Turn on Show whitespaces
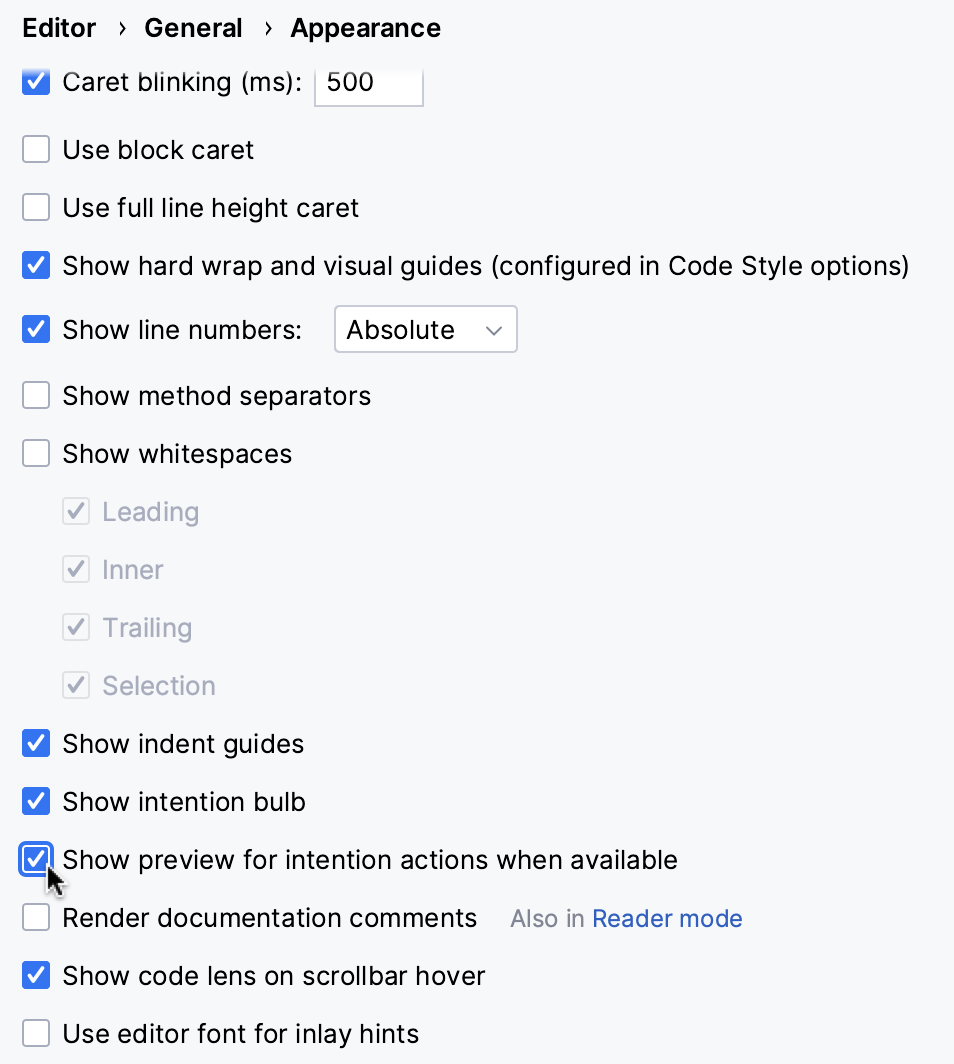Viewport: 954px width, 1064px height. pos(36,453)
